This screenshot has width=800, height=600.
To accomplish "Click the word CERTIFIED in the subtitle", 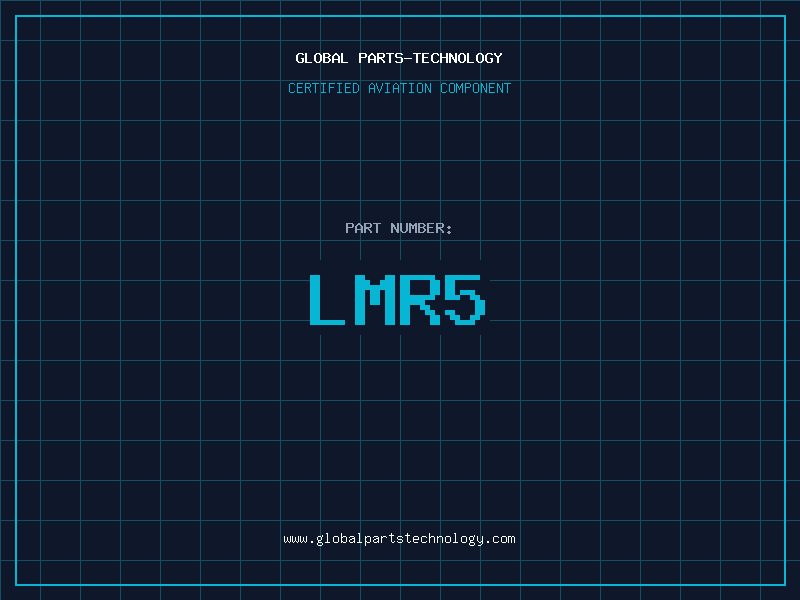I will pos(324,88).
